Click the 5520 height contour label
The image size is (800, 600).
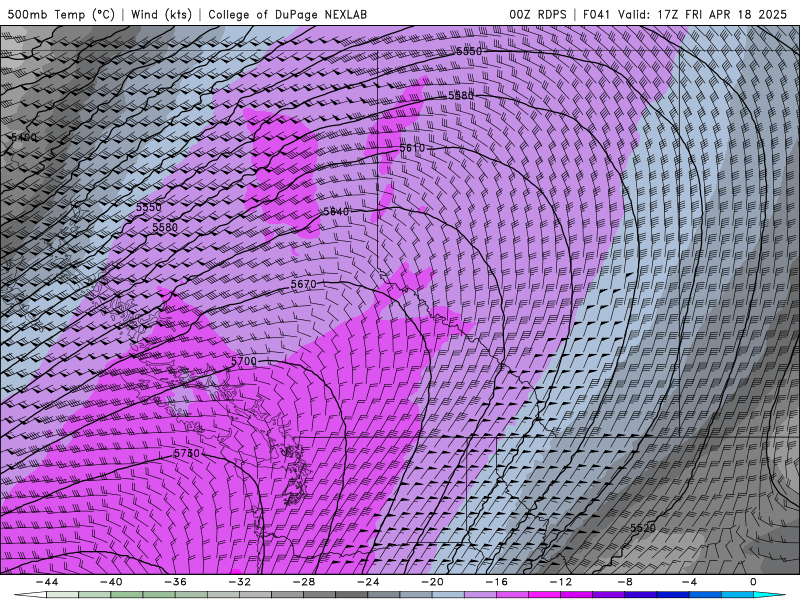pyautogui.click(x=643, y=528)
